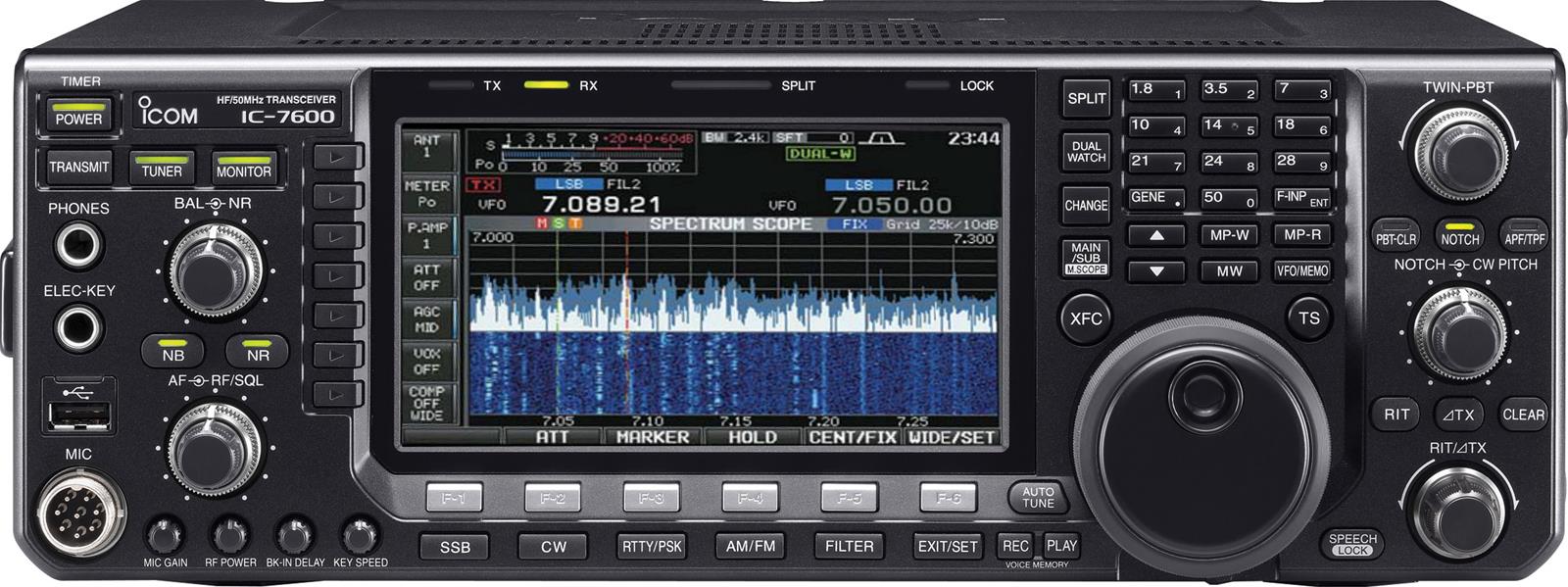The width and height of the screenshot is (1568, 587).
Task: Click the MW memory write key
Action: (1229, 271)
